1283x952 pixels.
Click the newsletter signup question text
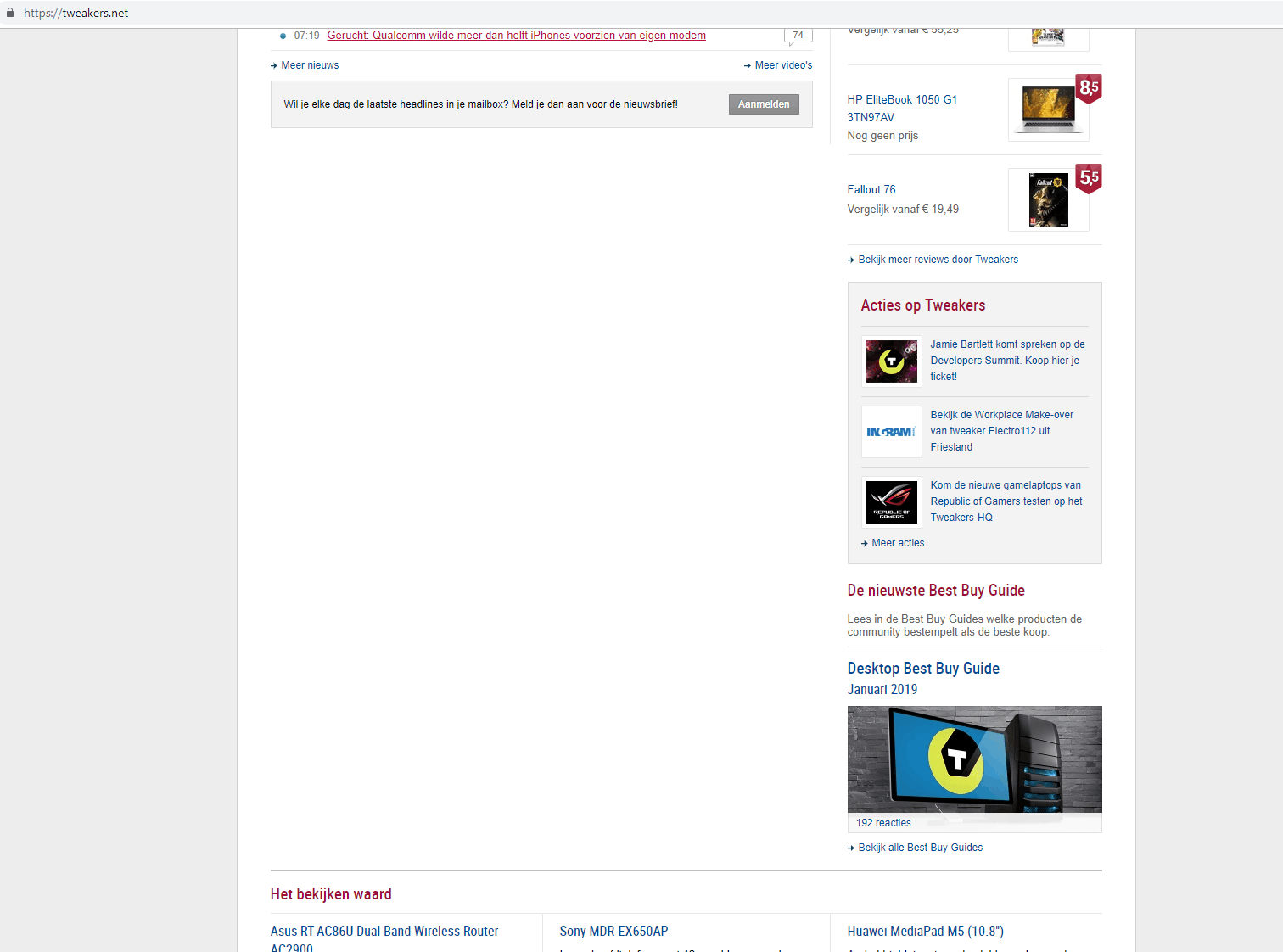point(480,104)
